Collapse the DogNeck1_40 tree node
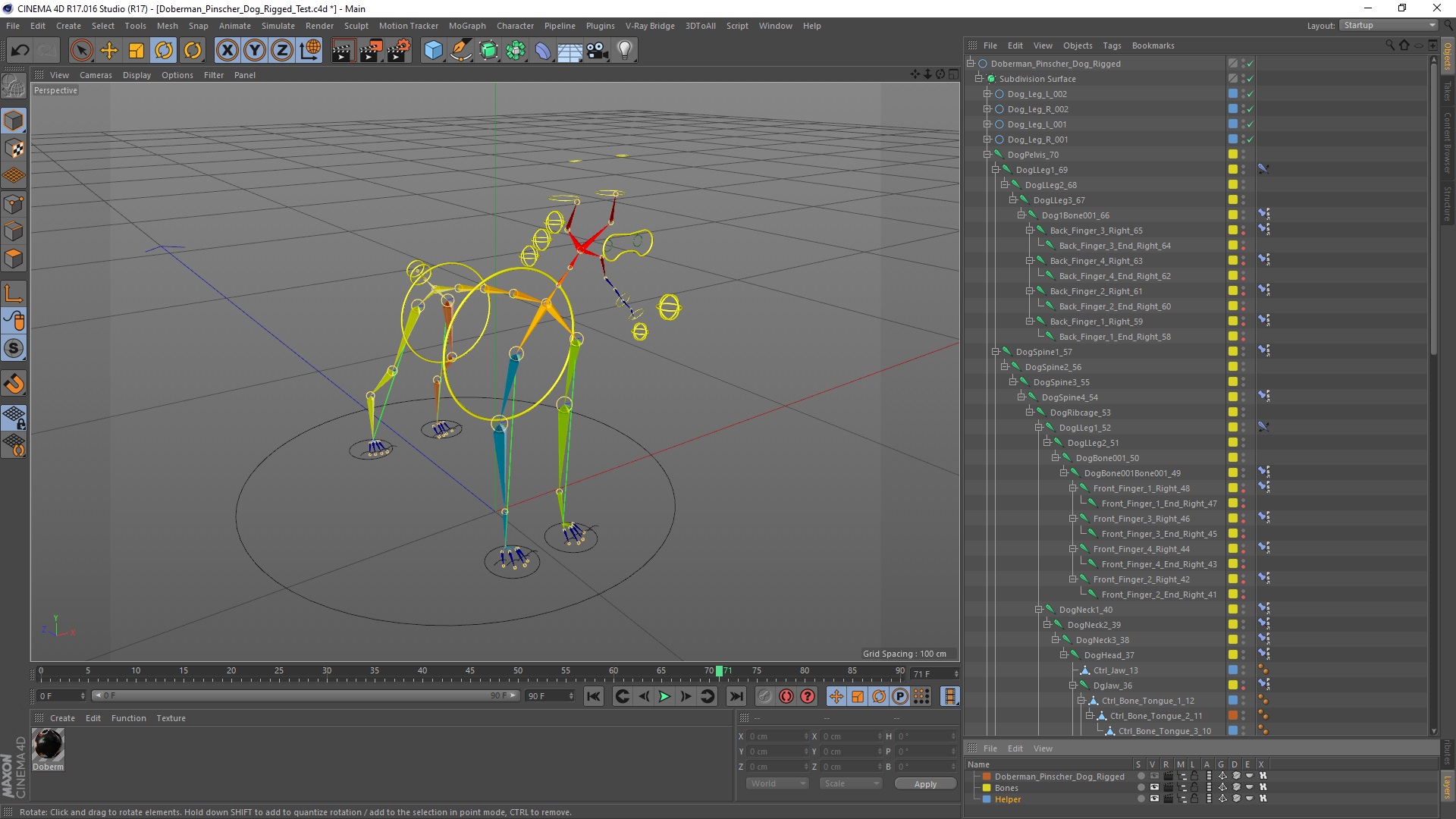Image resolution: width=1456 pixels, height=819 pixels. tap(1038, 610)
